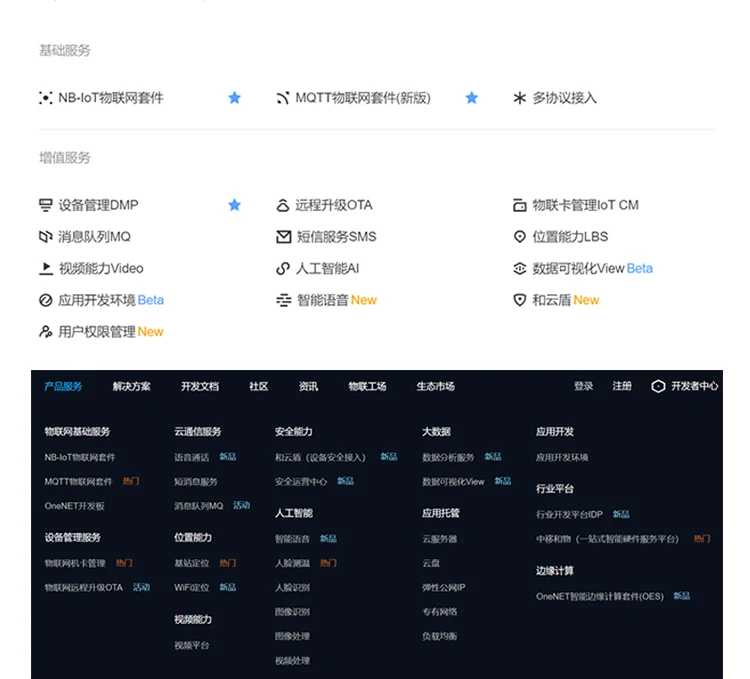Screen dimensions: 750x679
Task: Click the 数据可视化View Beta icon
Action: point(519,268)
